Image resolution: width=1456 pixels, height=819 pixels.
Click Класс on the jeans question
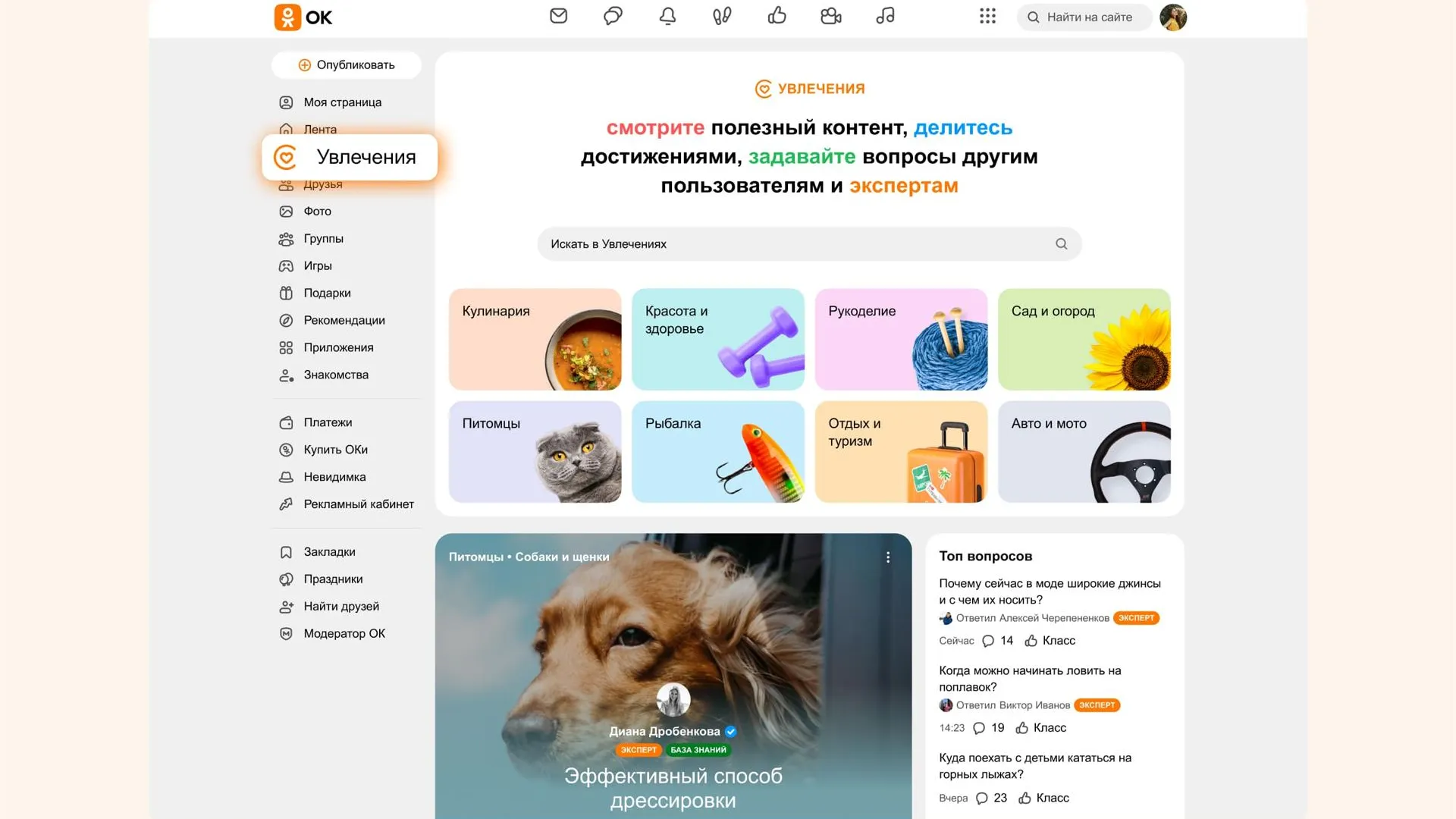(x=1050, y=641)
